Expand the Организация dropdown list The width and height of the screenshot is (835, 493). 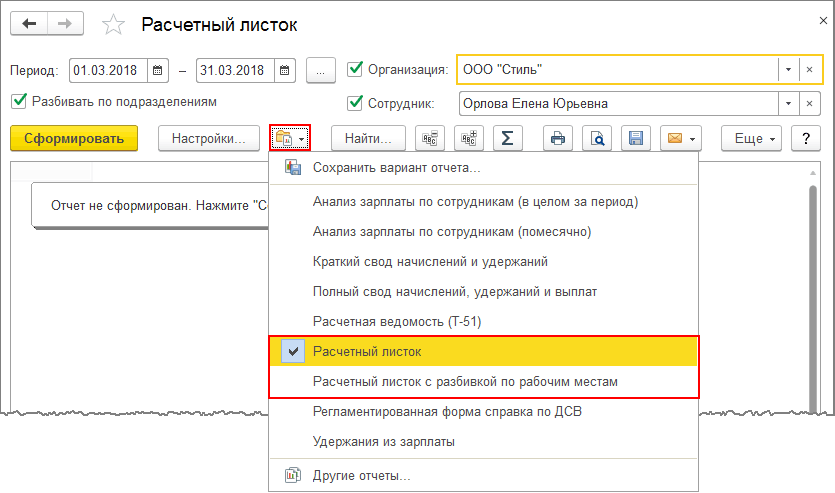point(788,70)
